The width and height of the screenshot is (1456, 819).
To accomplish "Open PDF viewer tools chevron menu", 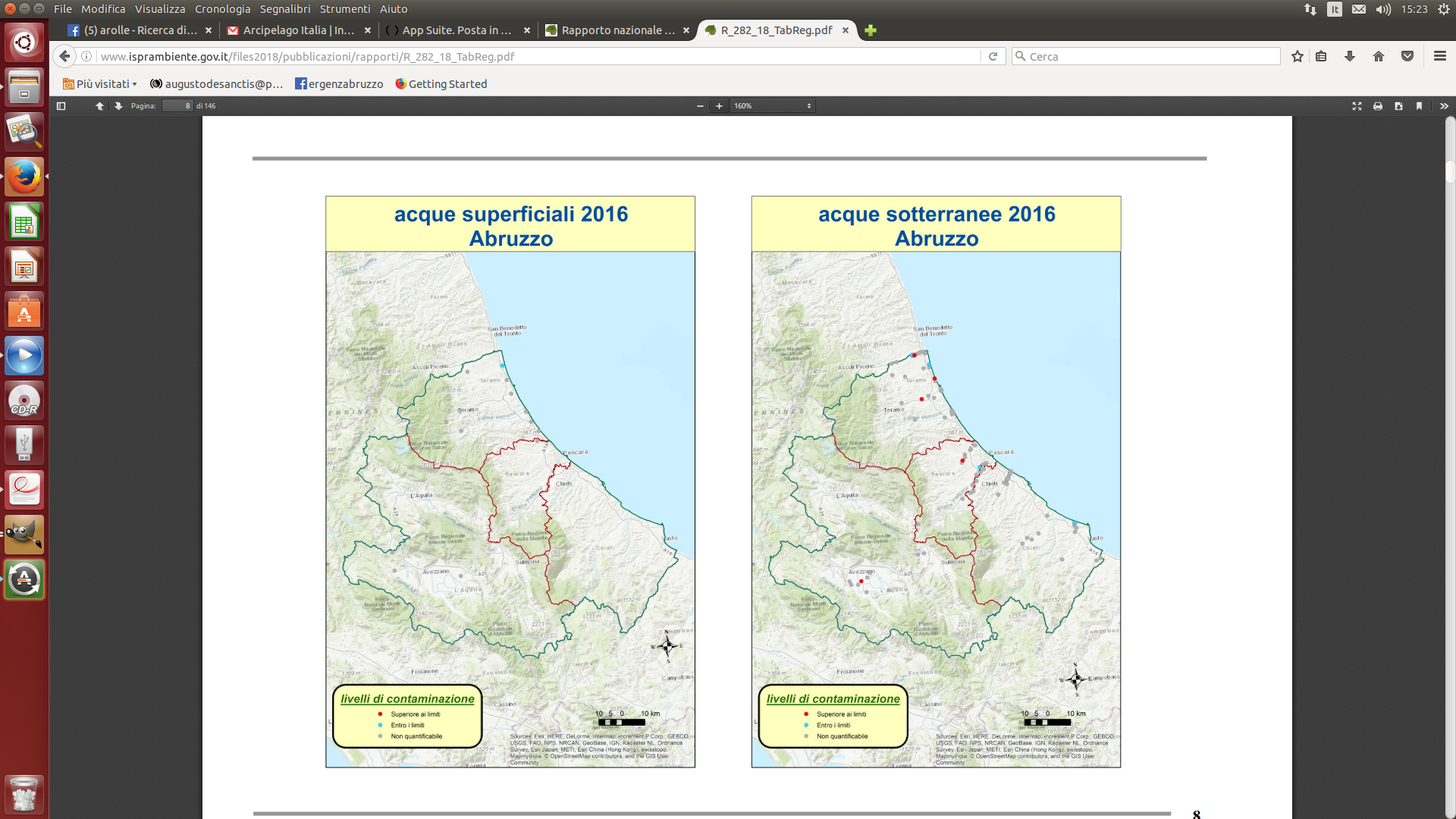I will [1444, 106].
